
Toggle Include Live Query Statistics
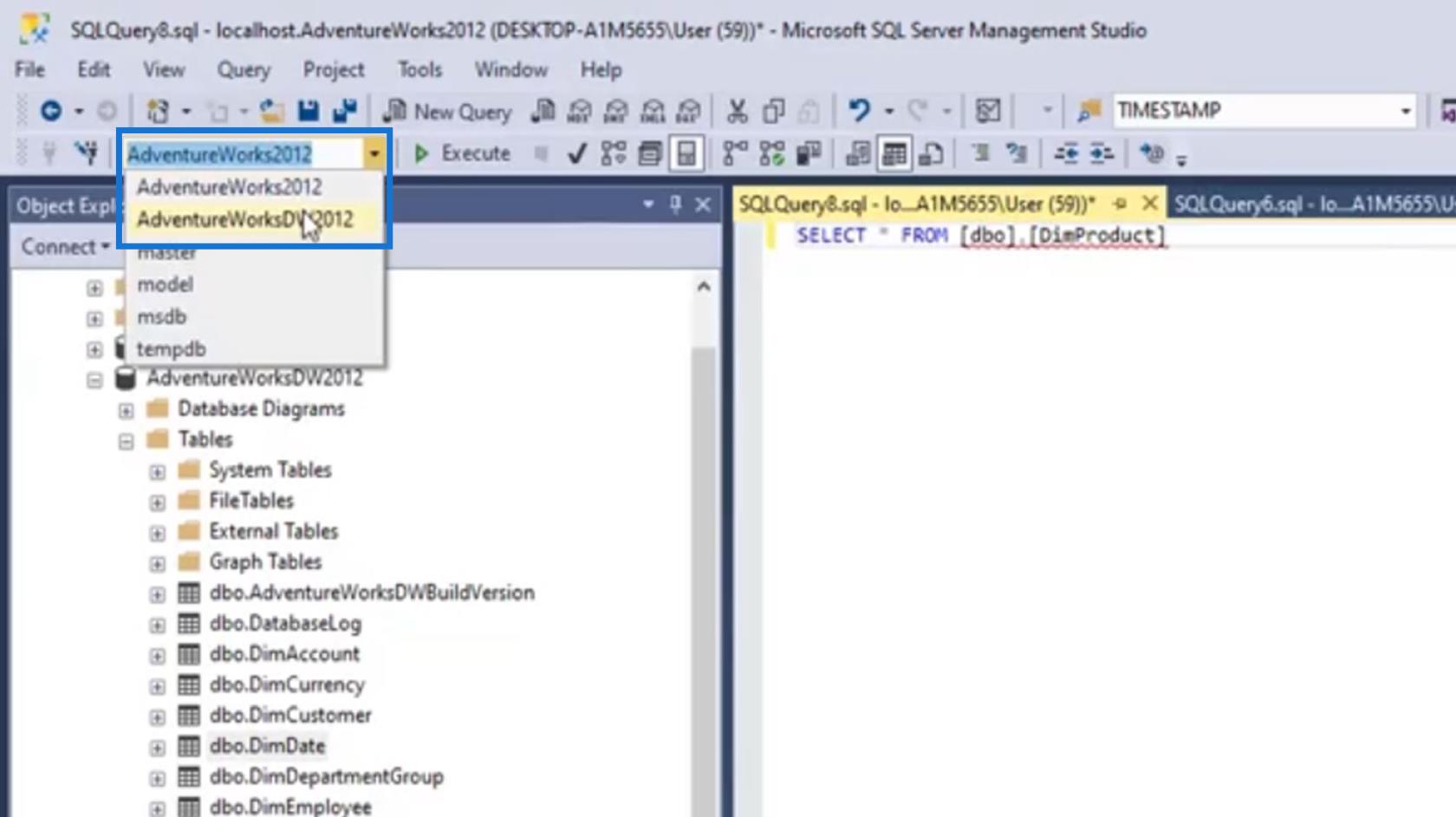(x=771, y=154)
